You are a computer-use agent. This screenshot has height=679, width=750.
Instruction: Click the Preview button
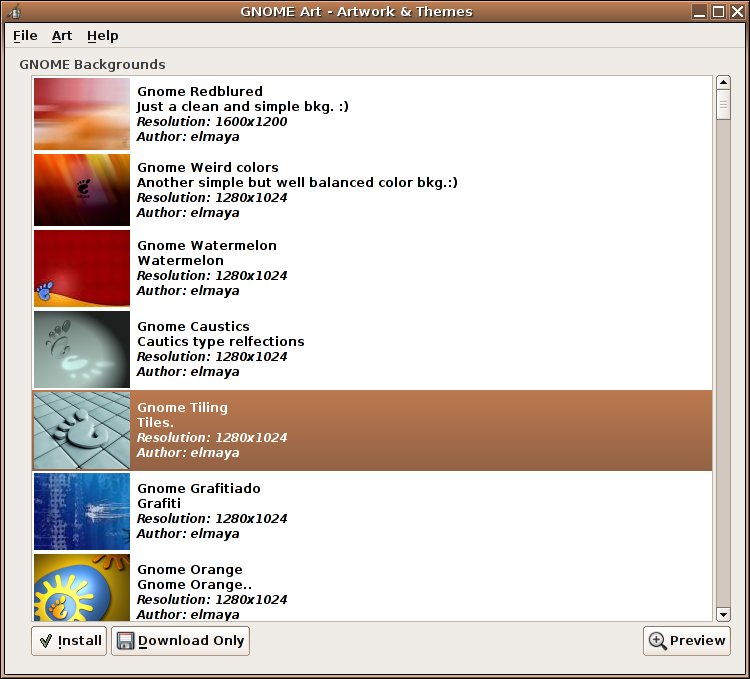[x=686, y=641]
